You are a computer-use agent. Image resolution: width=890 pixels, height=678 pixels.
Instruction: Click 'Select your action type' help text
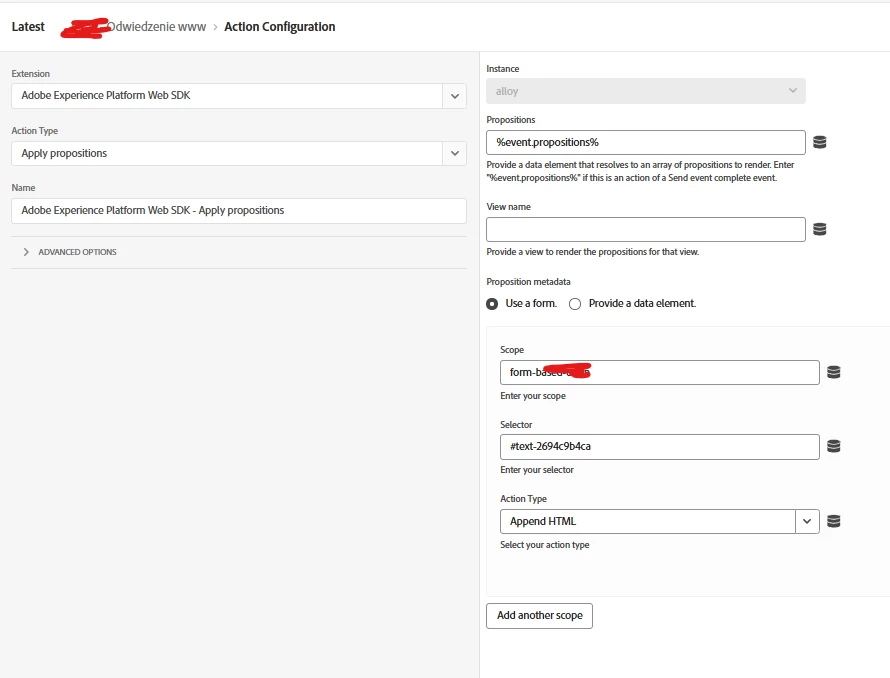[545, 545]
